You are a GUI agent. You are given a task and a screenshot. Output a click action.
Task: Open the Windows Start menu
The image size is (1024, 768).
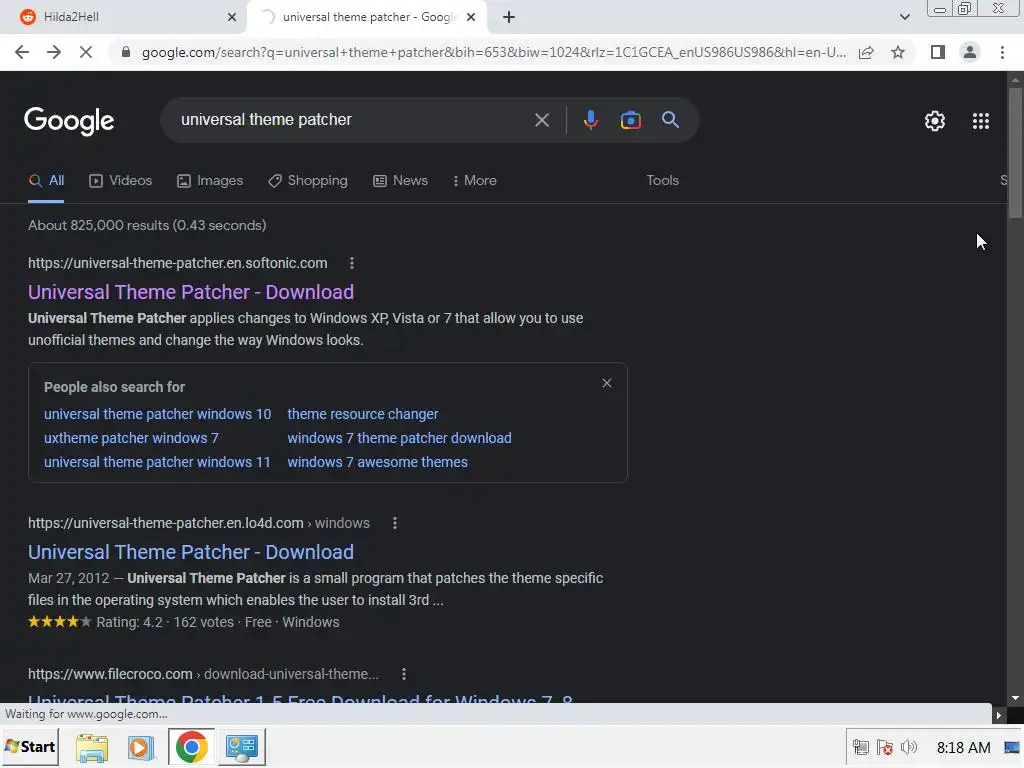tap(30, 746)
